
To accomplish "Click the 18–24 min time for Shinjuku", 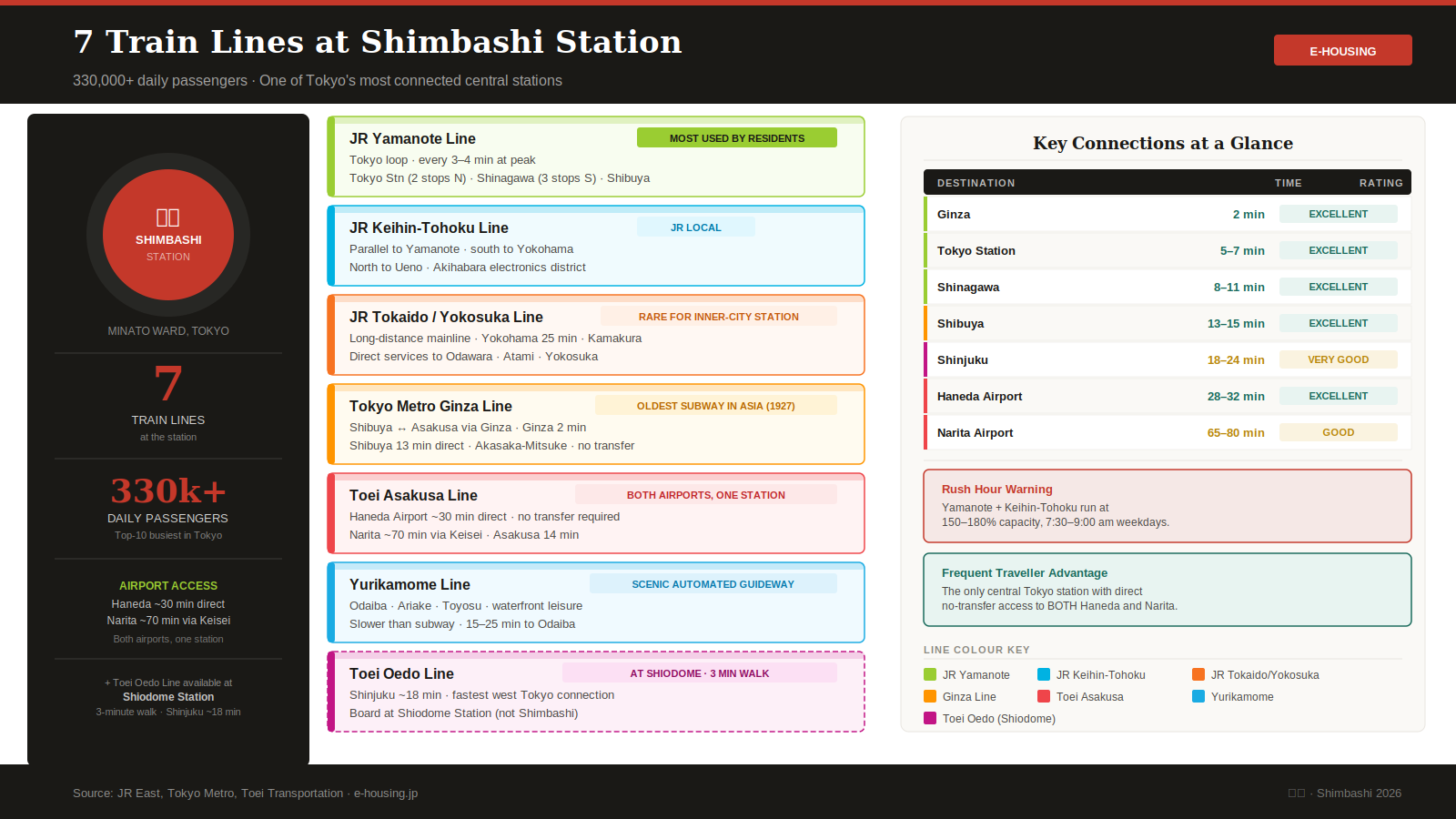I will click(x=1236, y=359).
